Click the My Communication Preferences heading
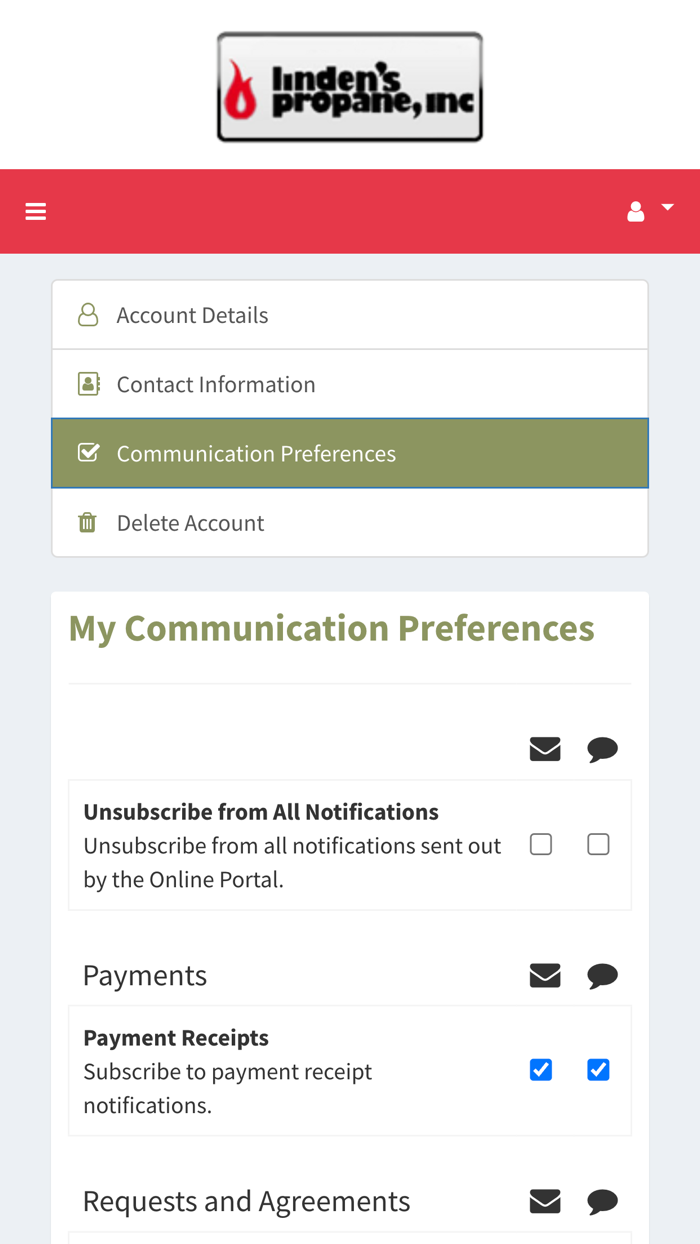The height and width of the screenshot is (1244, 700). [x=332, y=628]
